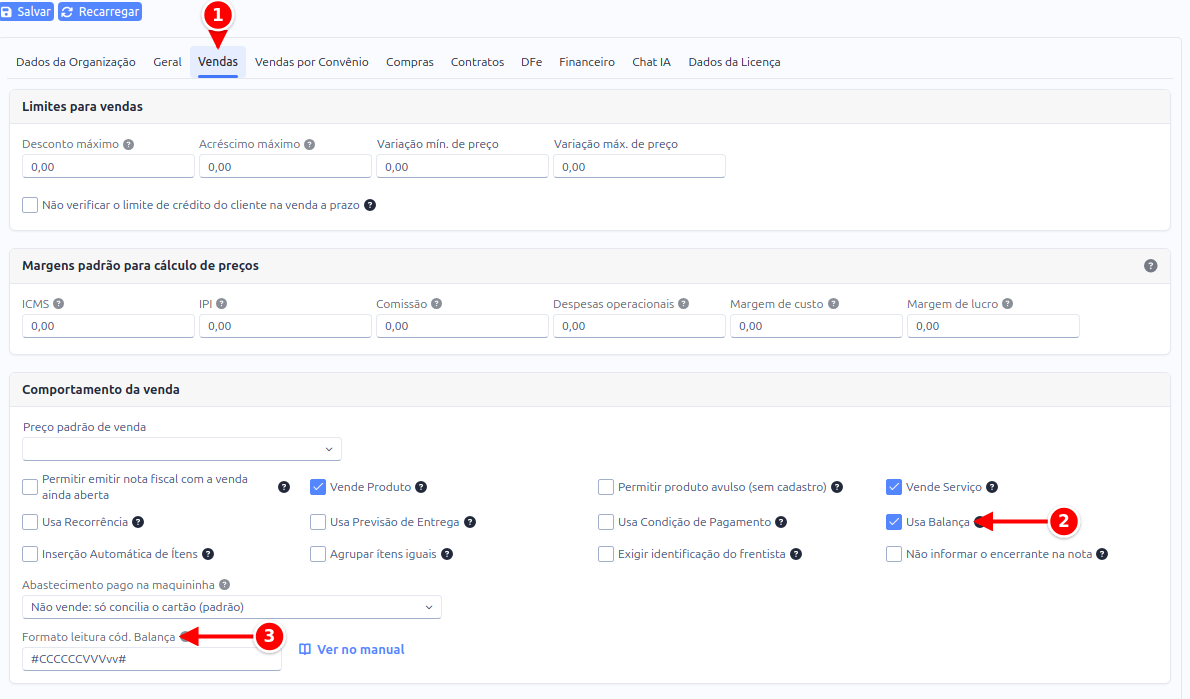1190x699 pixels.
Task: Click the Variação máx. de preço field
Action: 639,167
